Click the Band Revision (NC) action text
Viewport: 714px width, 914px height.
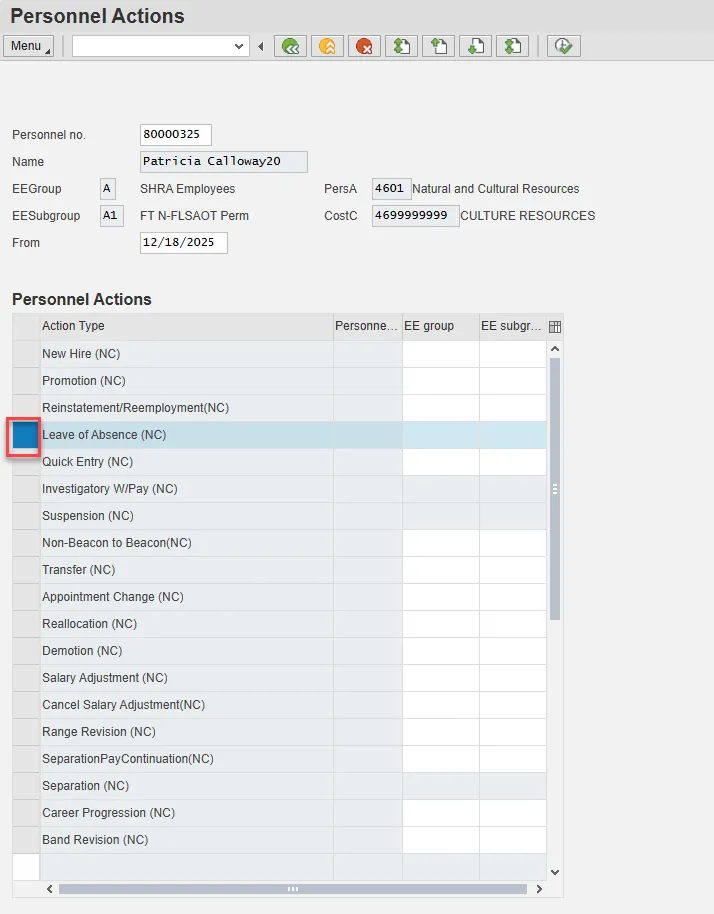pos(95,840)
